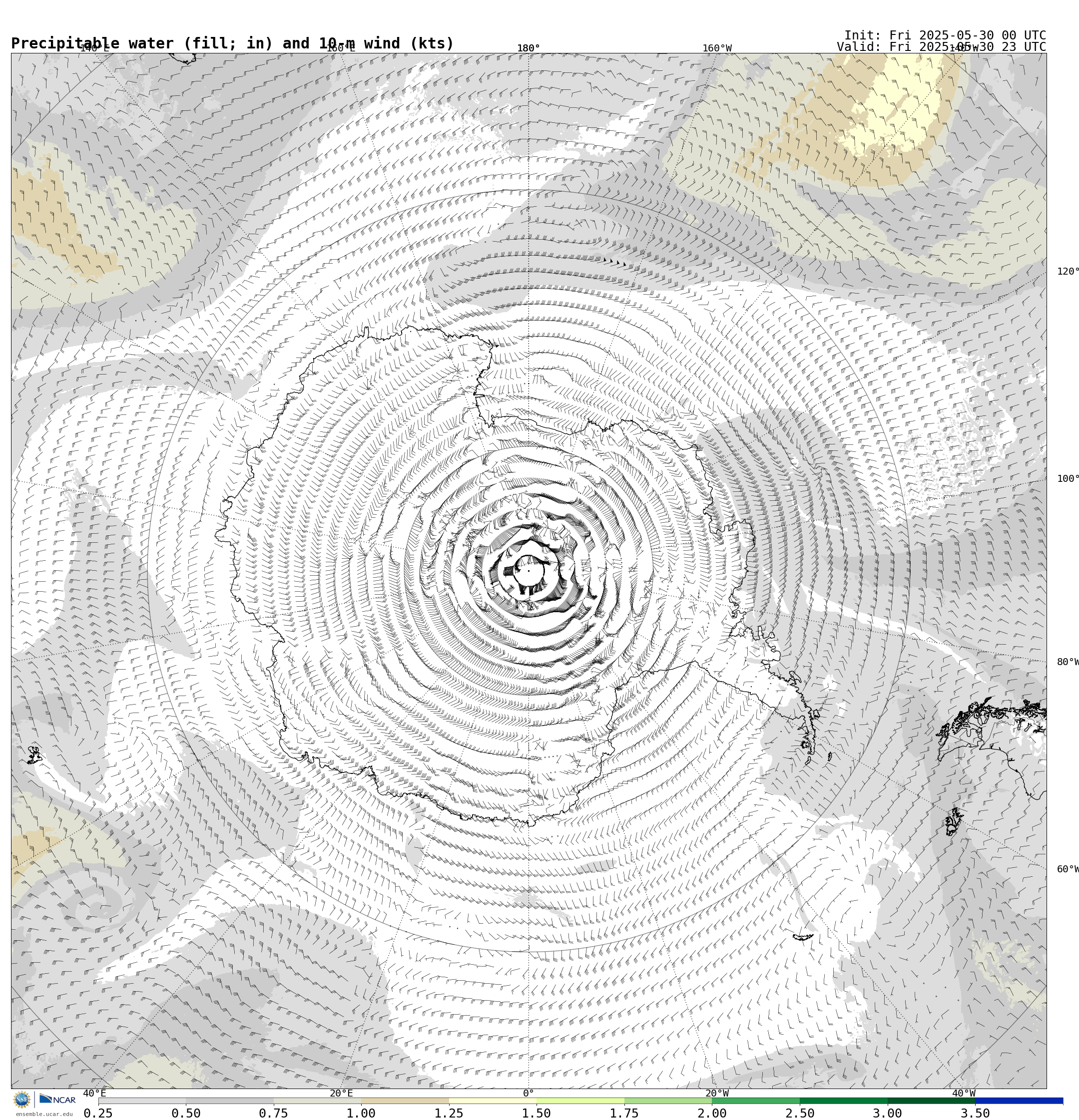
Task: Click the 80°W longitude label on right edge
Action: point(1068,662)
